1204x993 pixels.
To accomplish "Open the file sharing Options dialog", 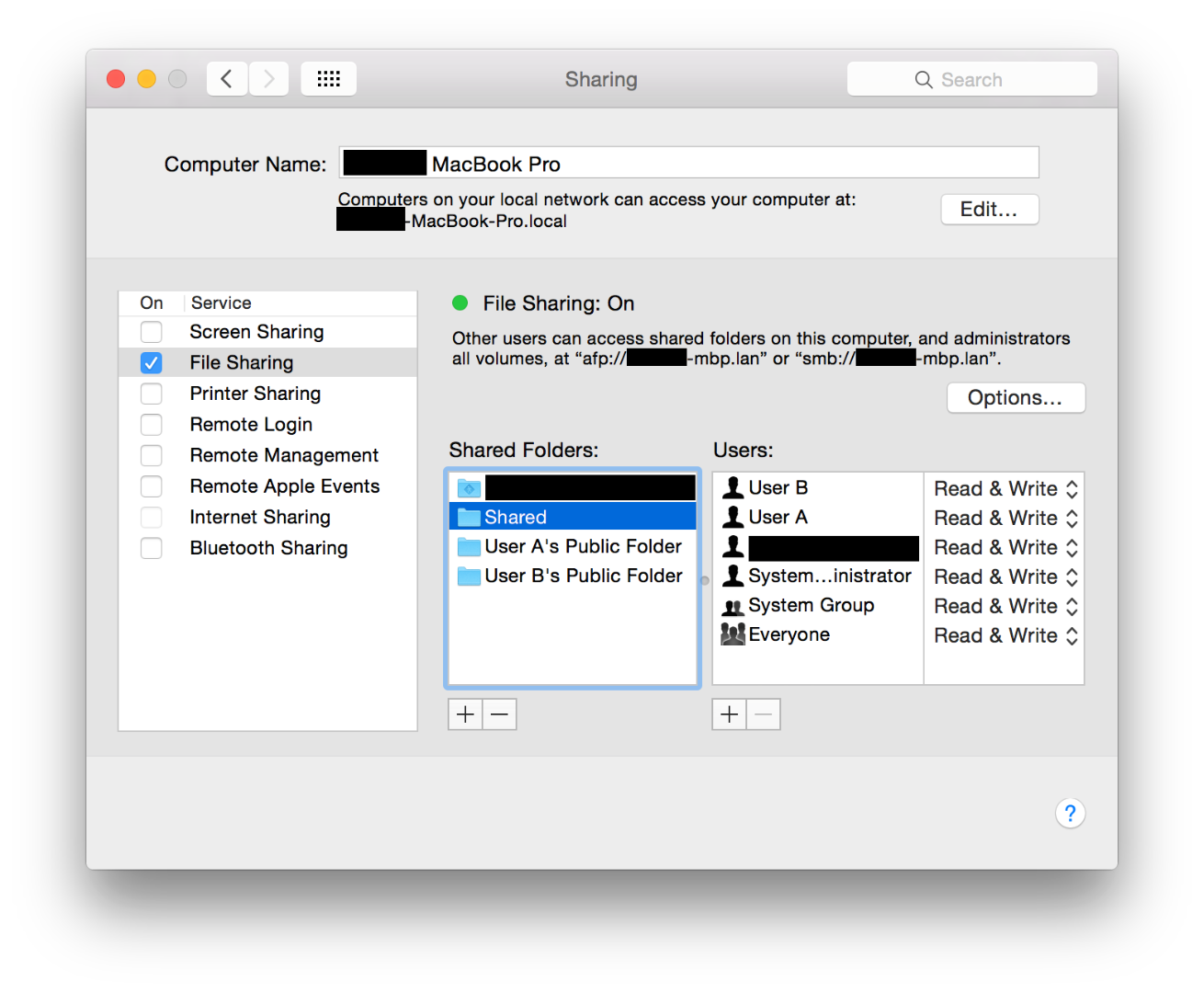I will pos(1016,397).
